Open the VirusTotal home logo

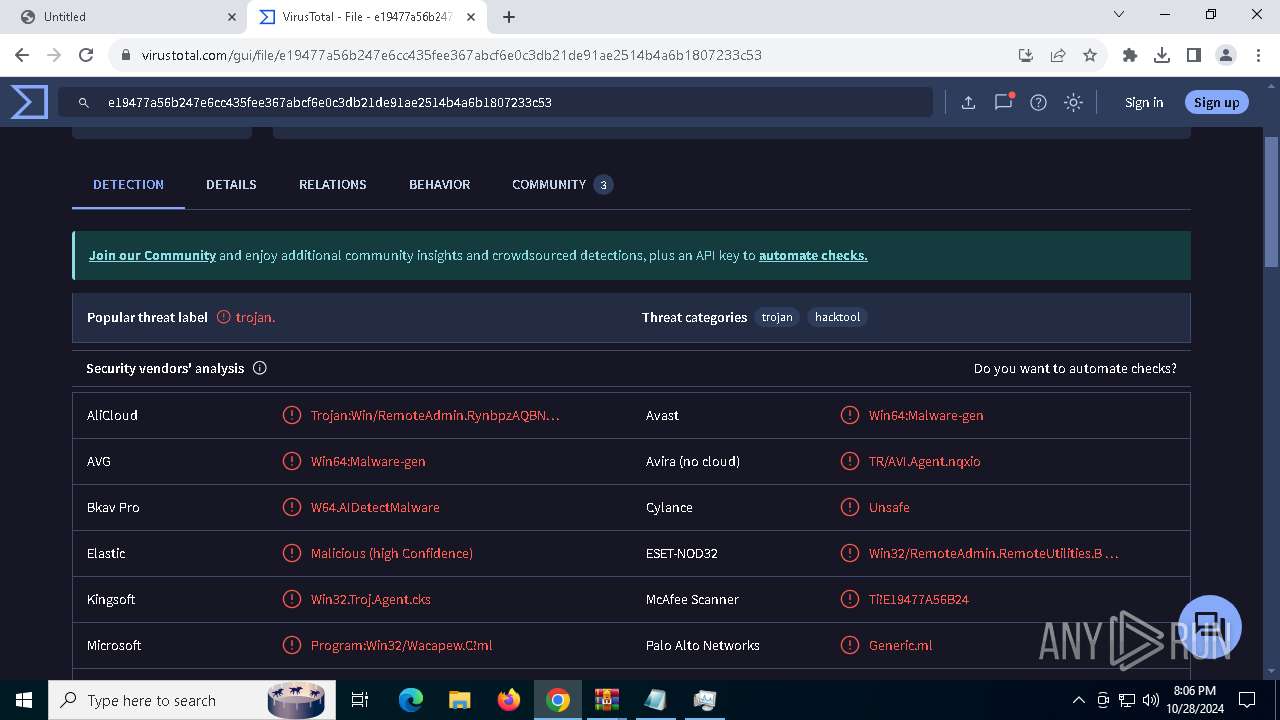tap(29, 102)
